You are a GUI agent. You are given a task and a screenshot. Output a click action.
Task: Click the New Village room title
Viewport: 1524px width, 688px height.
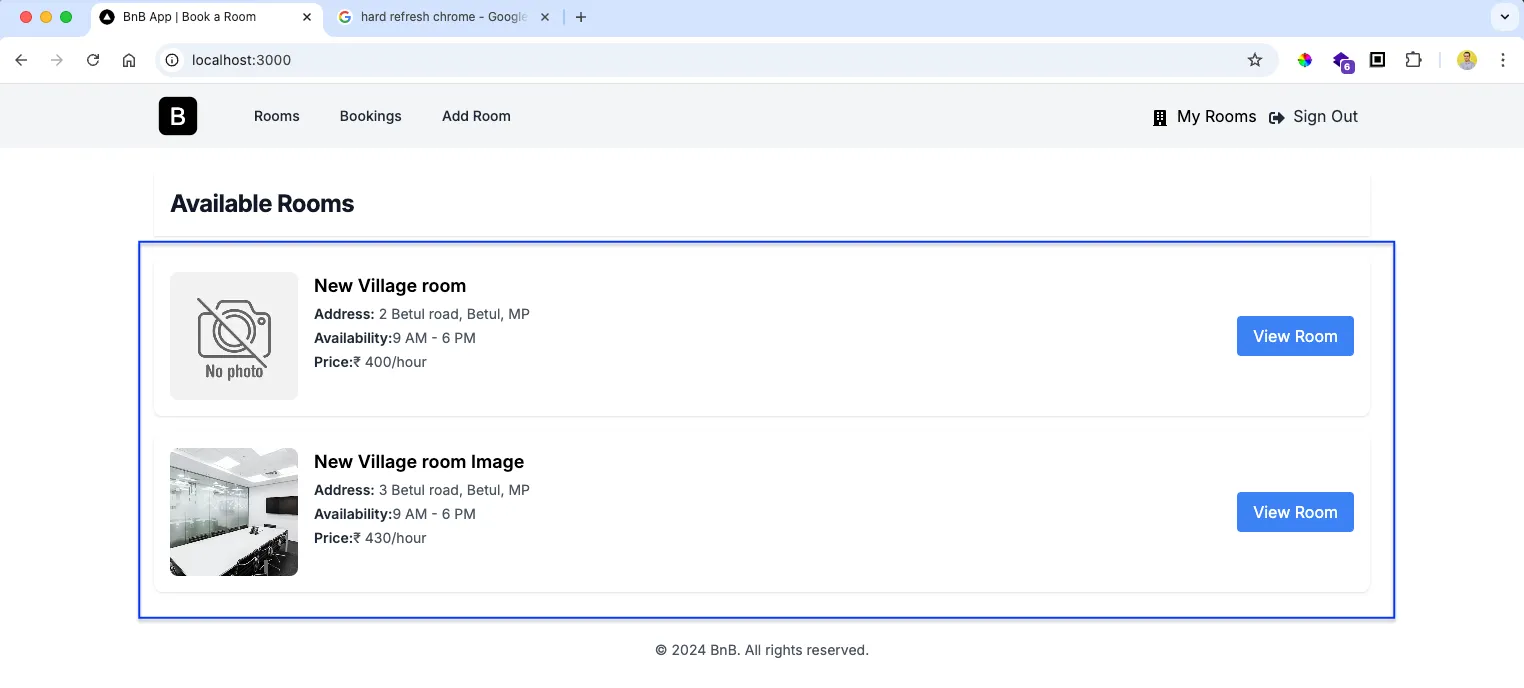pyautogui.click(x=390, y=286)
